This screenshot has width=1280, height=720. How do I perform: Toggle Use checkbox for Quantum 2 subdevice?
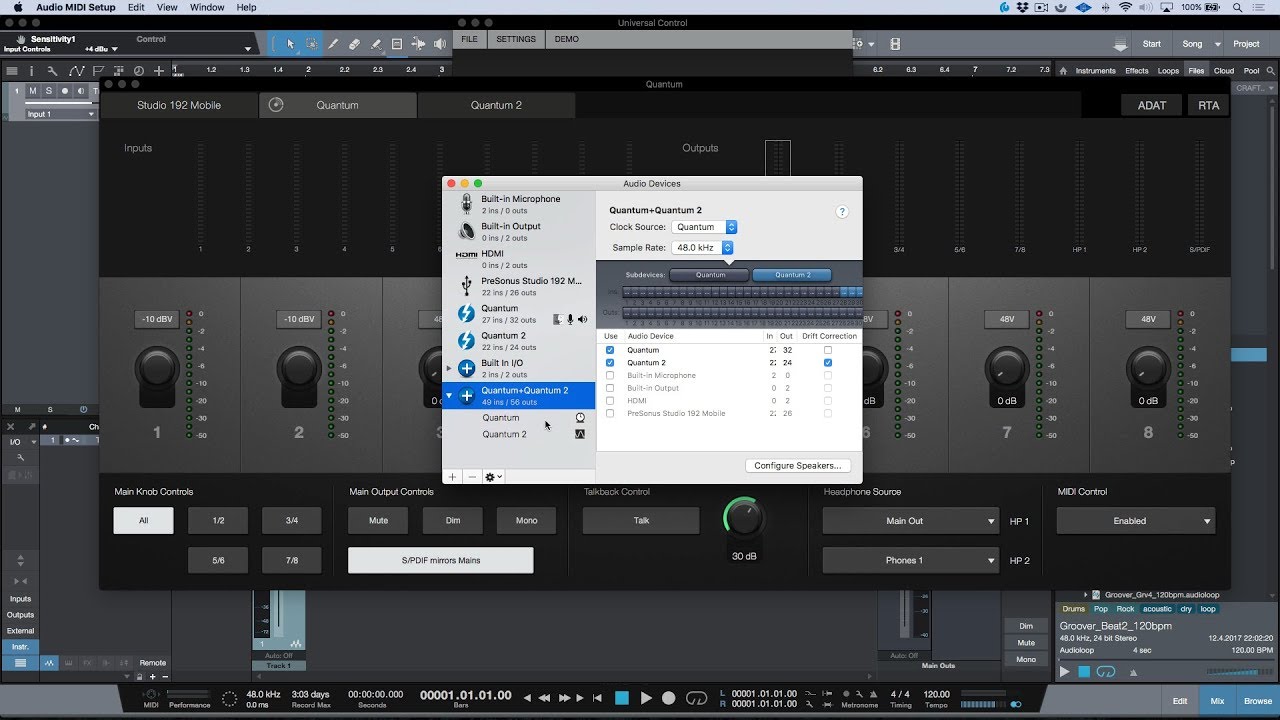[x=610, y=363]
